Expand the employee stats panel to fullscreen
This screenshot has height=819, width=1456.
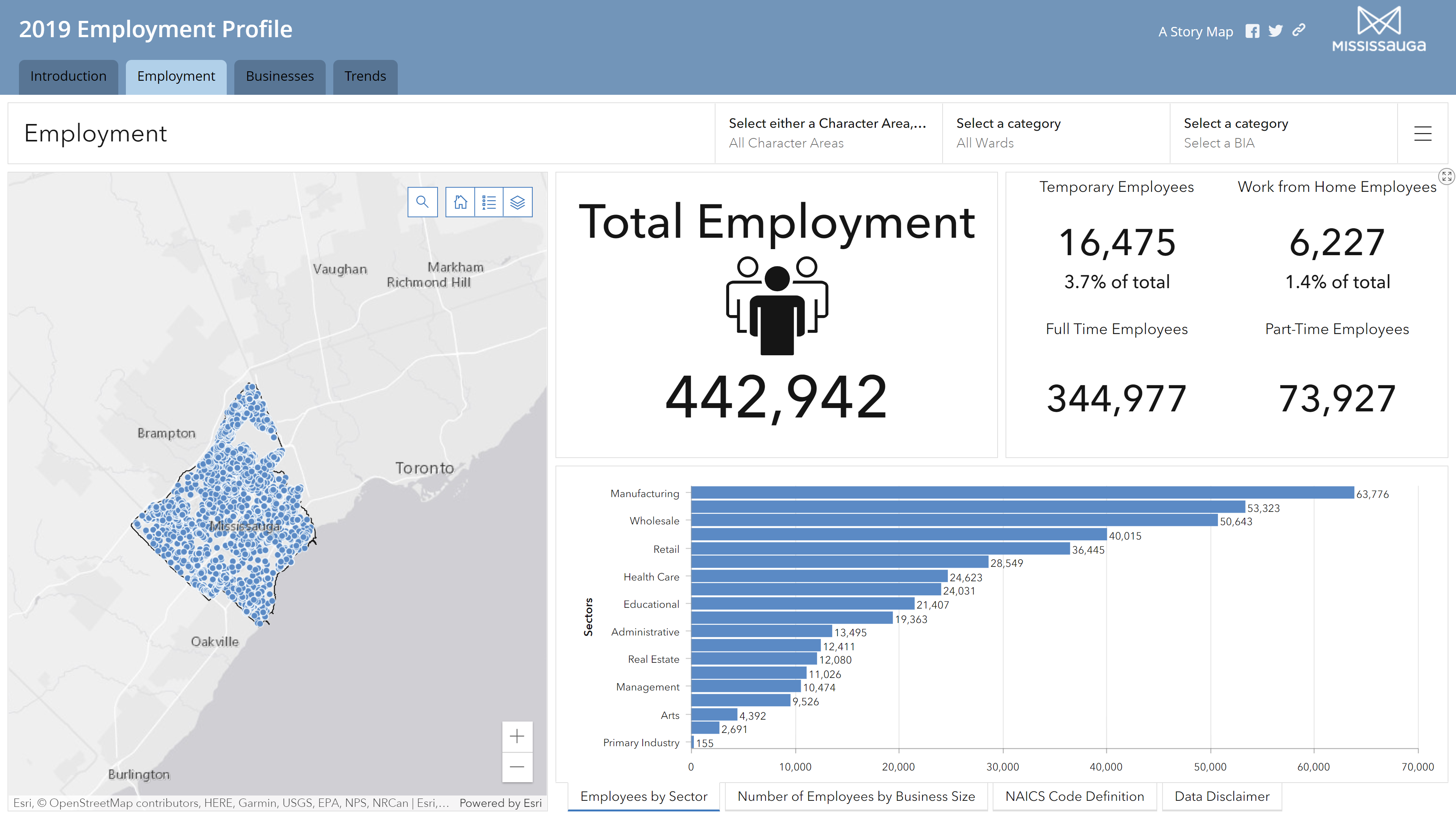(1446, 176)
